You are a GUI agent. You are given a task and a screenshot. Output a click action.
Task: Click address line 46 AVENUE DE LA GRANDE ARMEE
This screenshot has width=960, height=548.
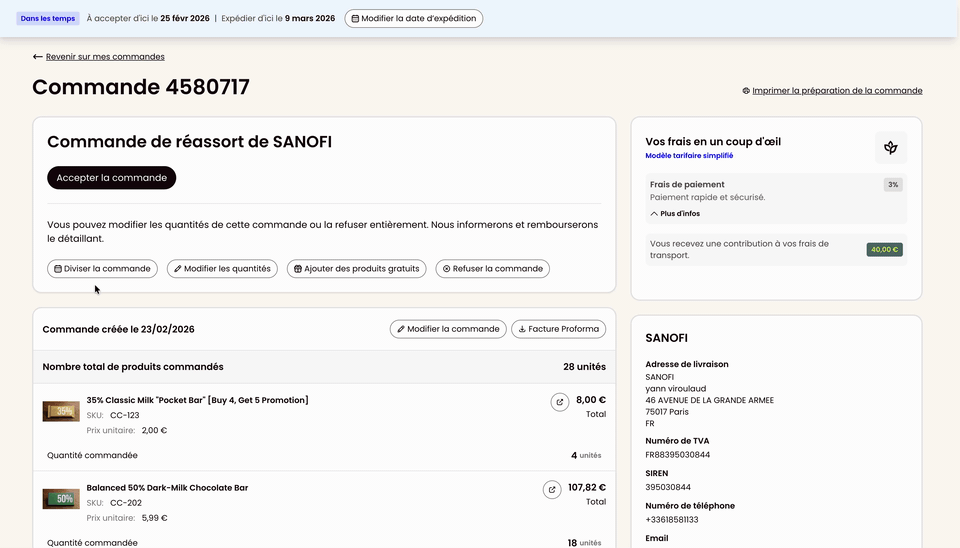[x=710, y=400]
